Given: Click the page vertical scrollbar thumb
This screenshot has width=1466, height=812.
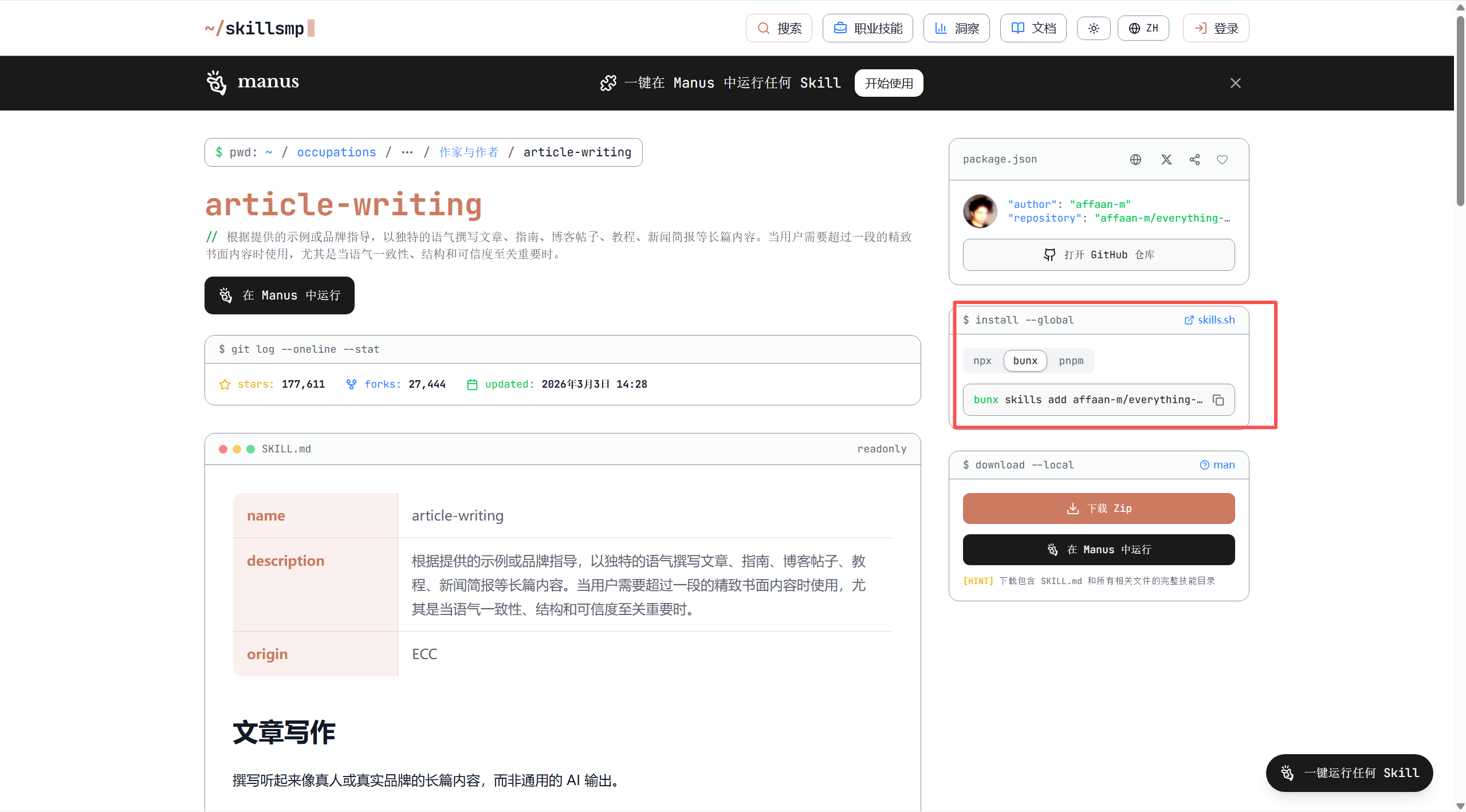Looking at the screenshot, I should tap(1460, 112).
